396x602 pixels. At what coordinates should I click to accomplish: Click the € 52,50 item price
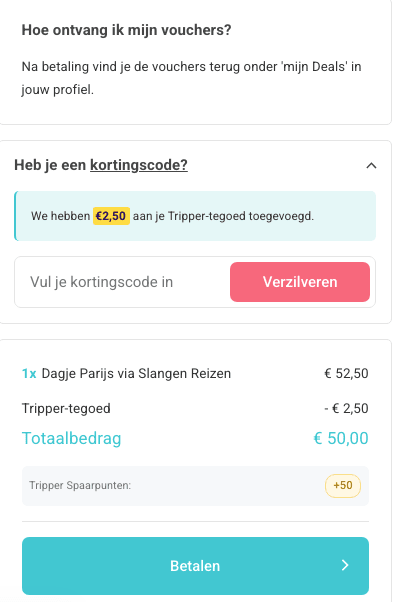click(346, 374)
